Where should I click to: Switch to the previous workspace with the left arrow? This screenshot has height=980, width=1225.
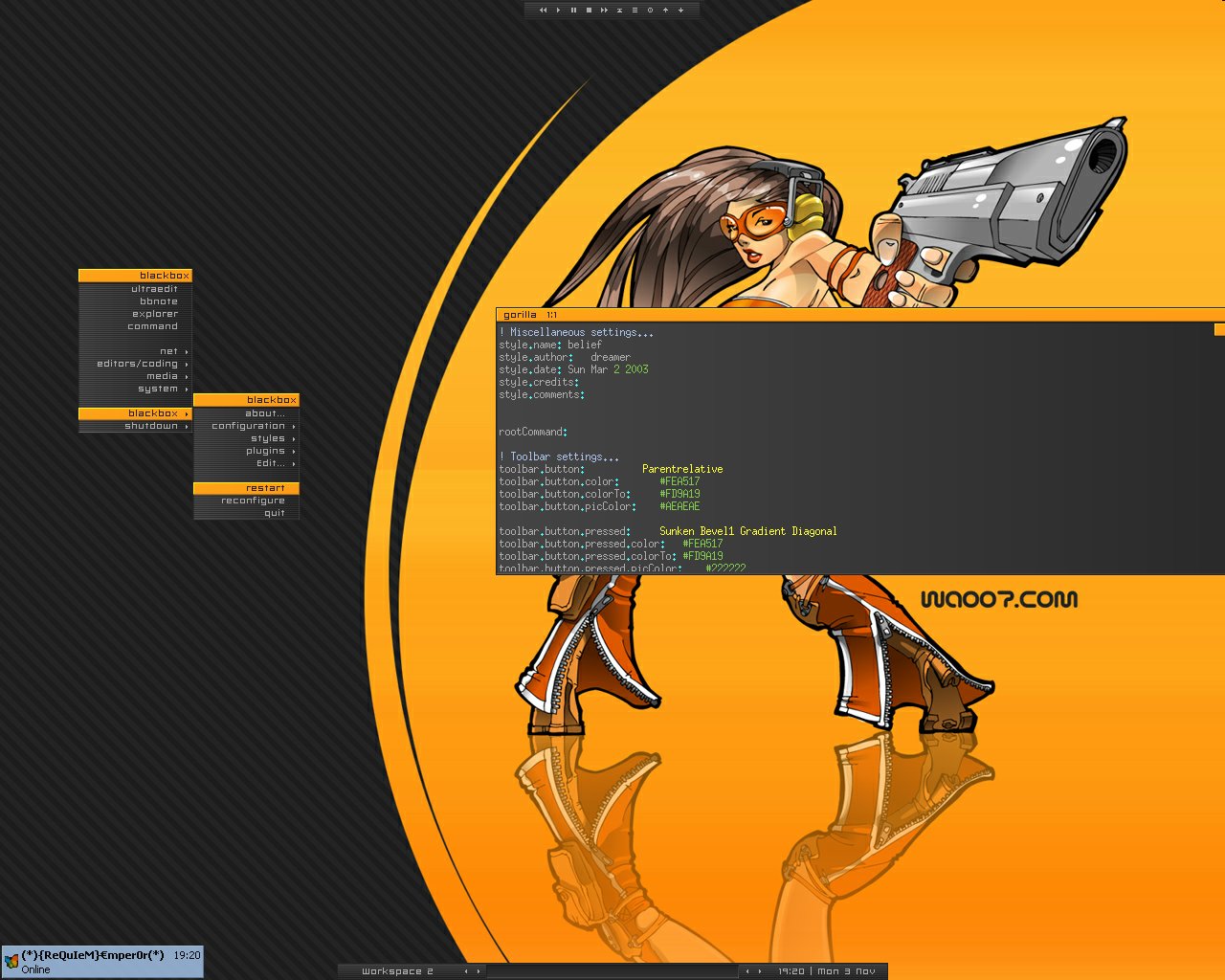click(466, 971)
